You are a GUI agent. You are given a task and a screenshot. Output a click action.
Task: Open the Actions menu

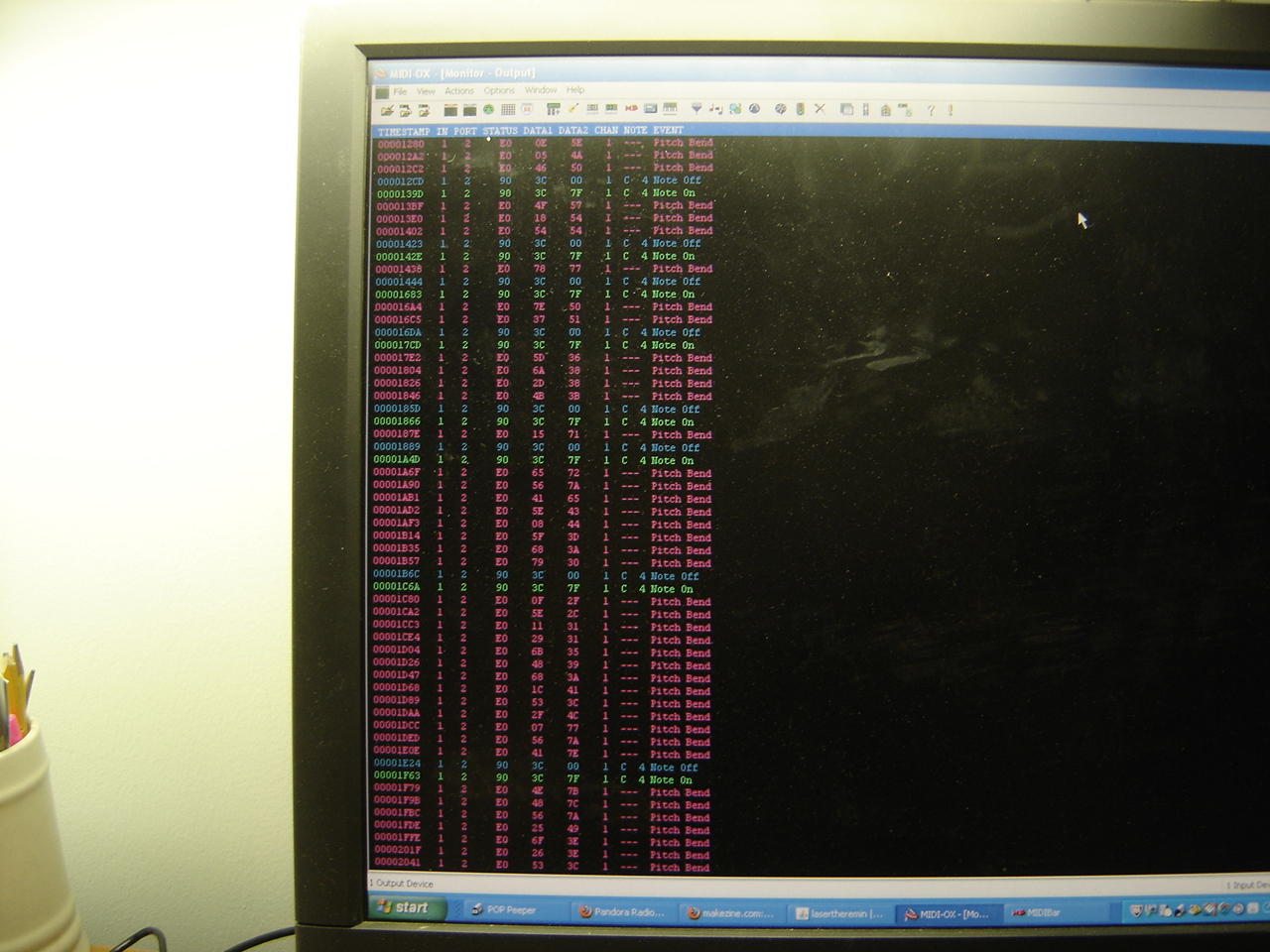459,91
